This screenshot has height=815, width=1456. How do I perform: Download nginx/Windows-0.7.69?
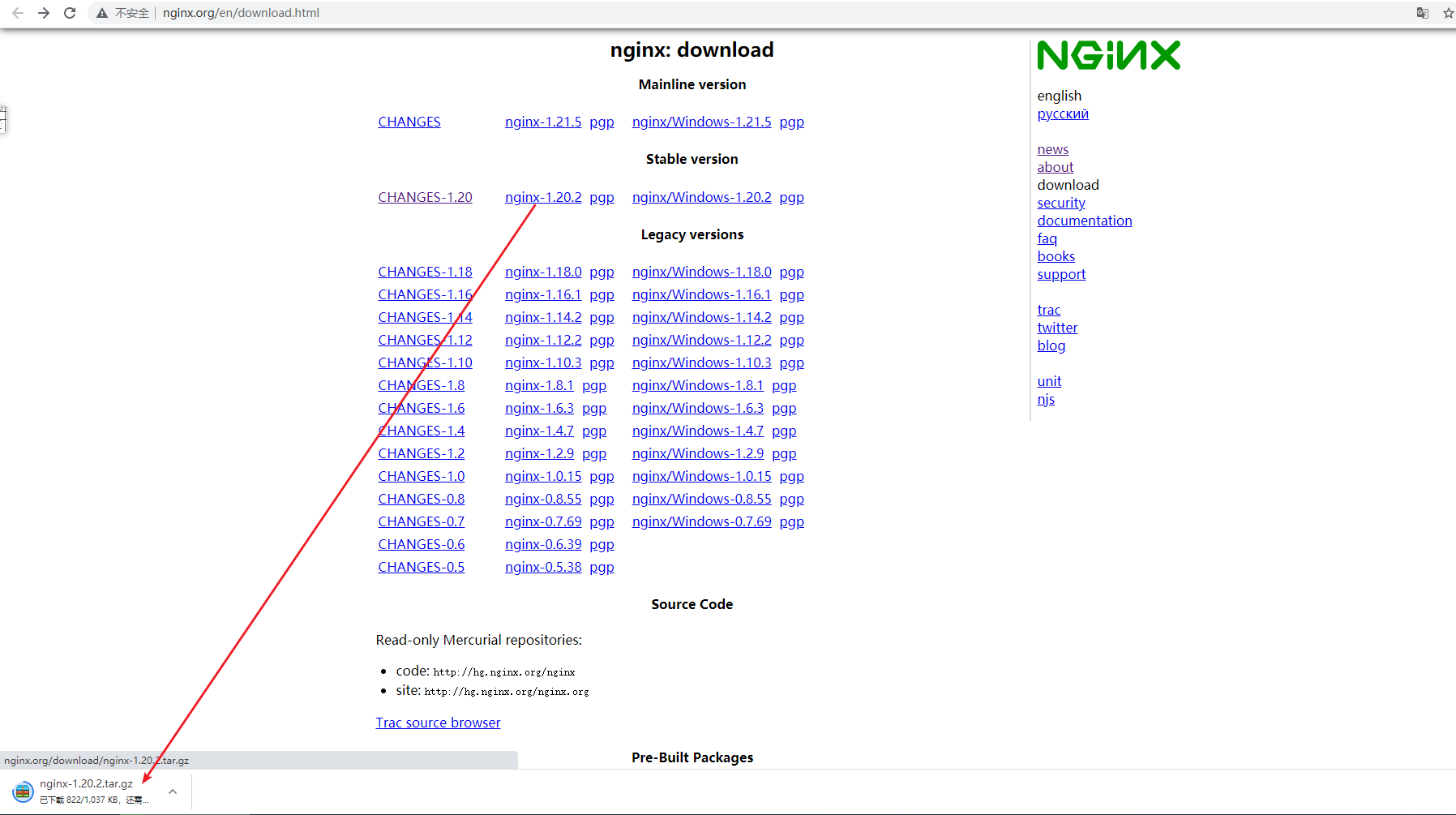tap(702, 521)
